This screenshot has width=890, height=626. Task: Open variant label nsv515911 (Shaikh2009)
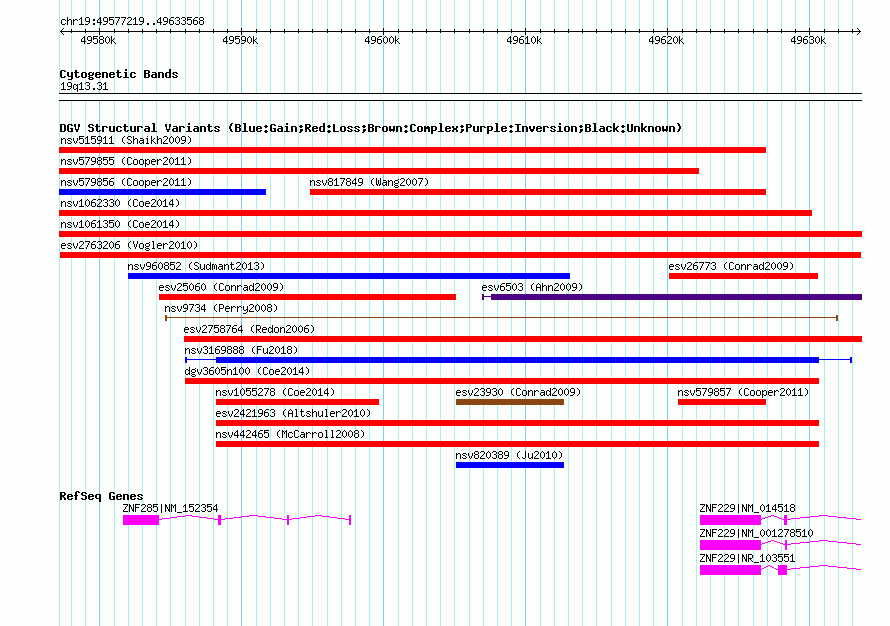[126, 140]
